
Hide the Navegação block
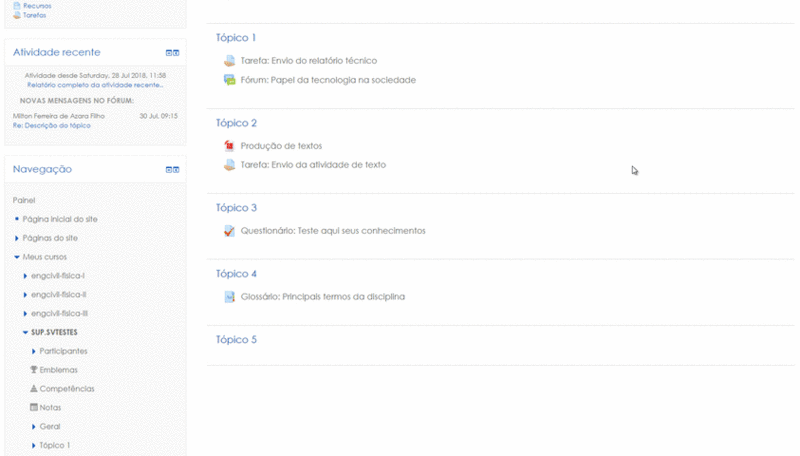click(169, 169)
